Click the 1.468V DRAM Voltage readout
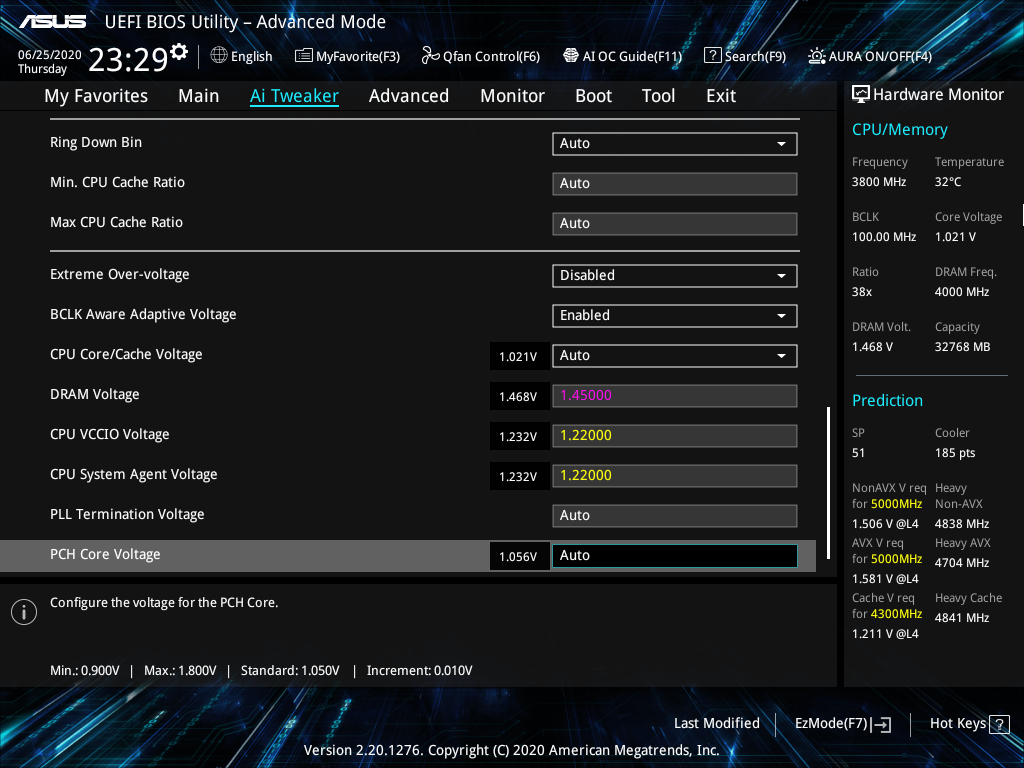Viewport: 1024px width, 768px height. (x=519, y=396)
